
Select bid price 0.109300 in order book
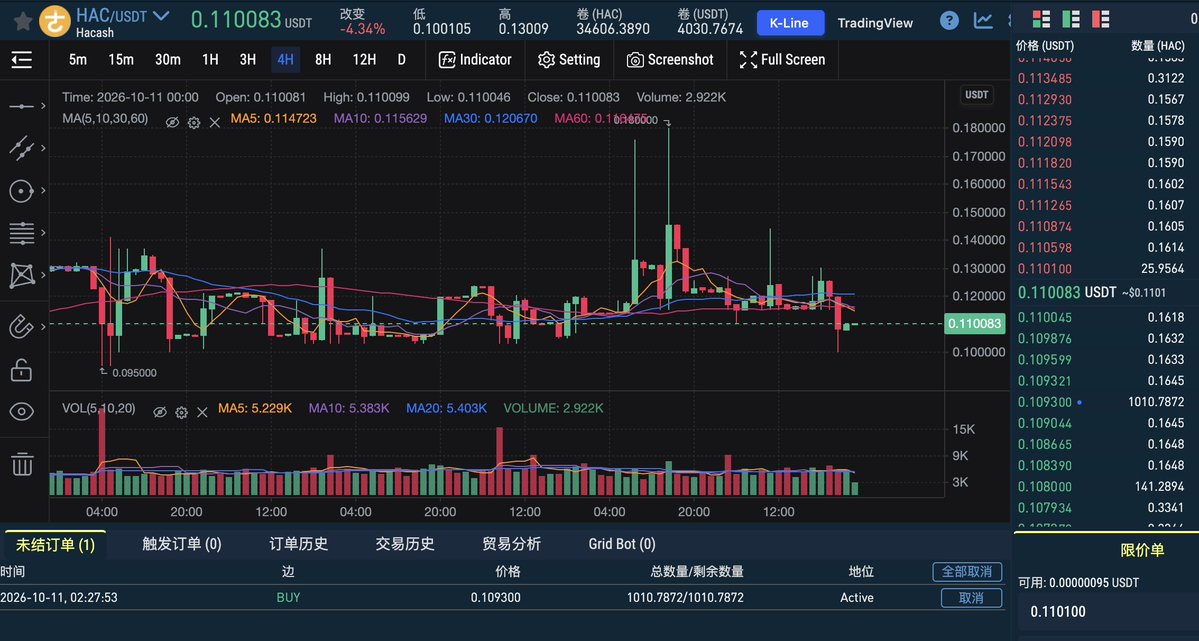[1043, 402]
